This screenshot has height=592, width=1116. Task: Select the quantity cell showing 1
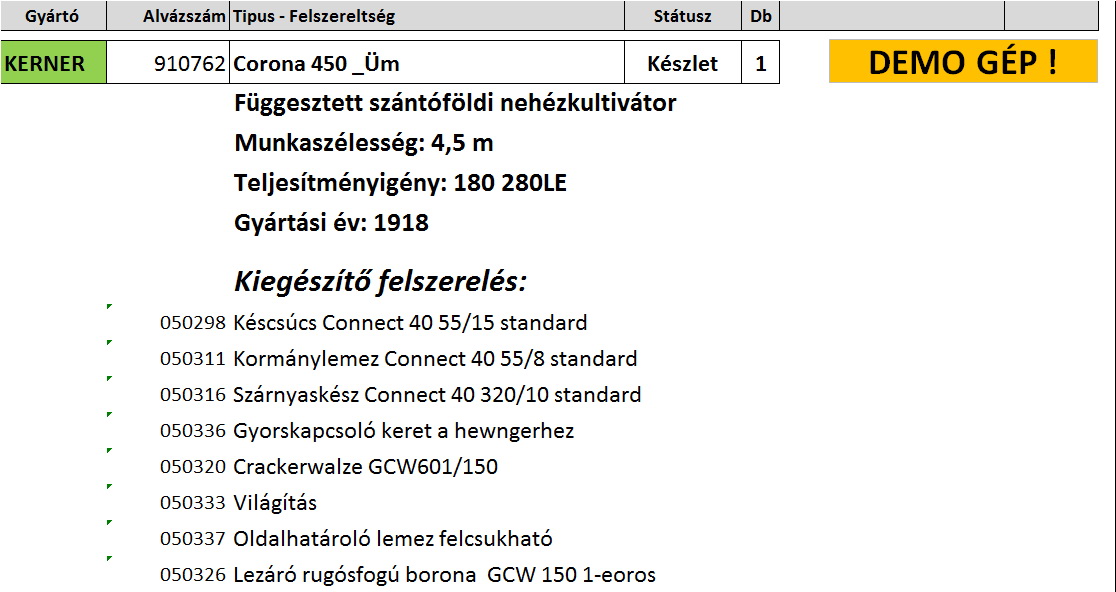tap(761, 63)
